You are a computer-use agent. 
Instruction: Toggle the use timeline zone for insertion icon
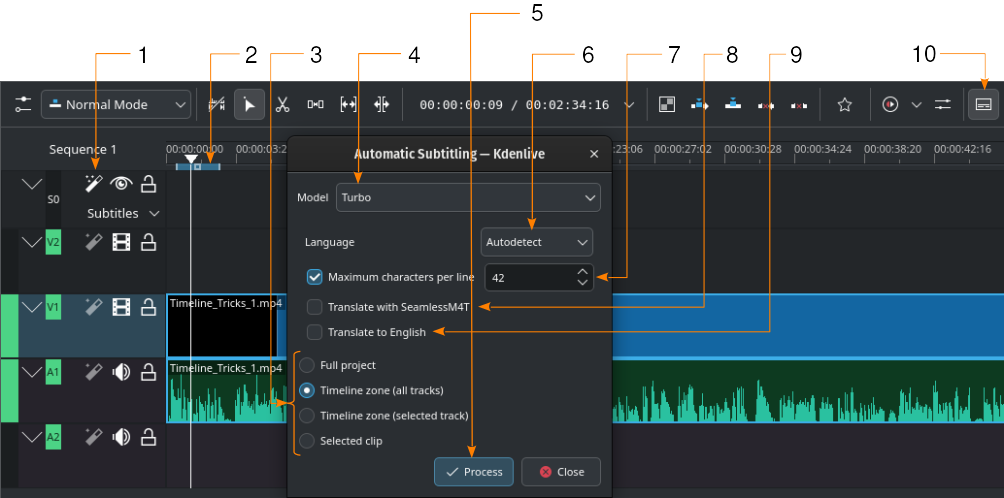click(217, 104)
